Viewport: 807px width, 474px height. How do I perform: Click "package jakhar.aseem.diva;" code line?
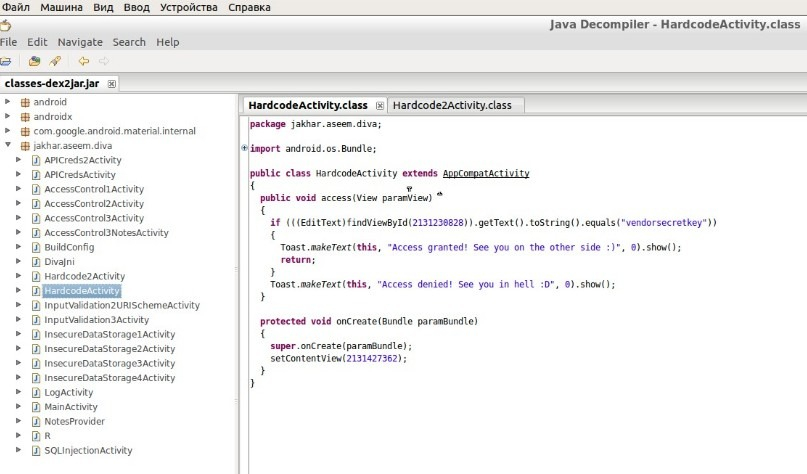coord(315,124)
